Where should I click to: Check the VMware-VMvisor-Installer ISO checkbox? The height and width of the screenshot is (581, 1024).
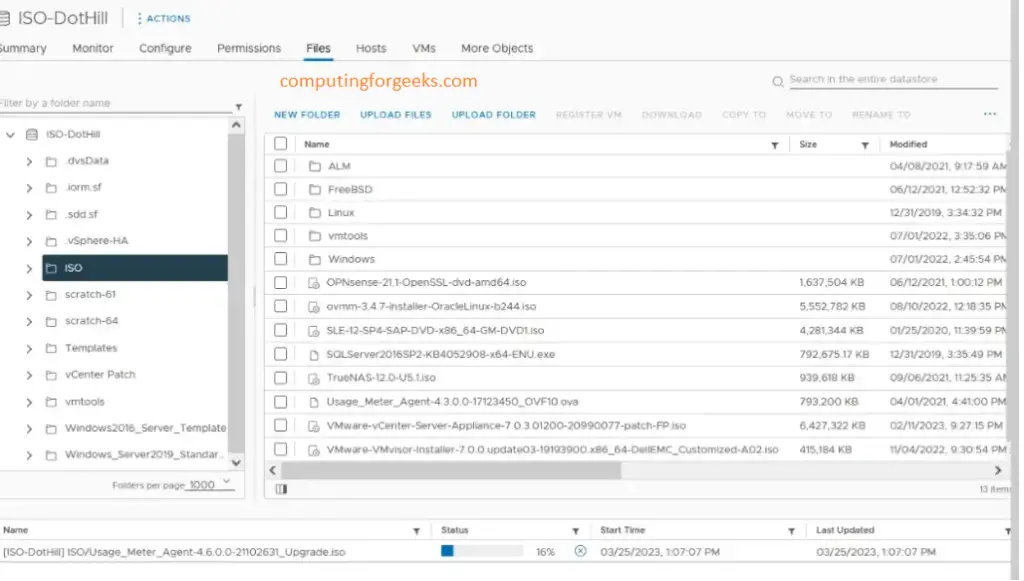(280, 449)
